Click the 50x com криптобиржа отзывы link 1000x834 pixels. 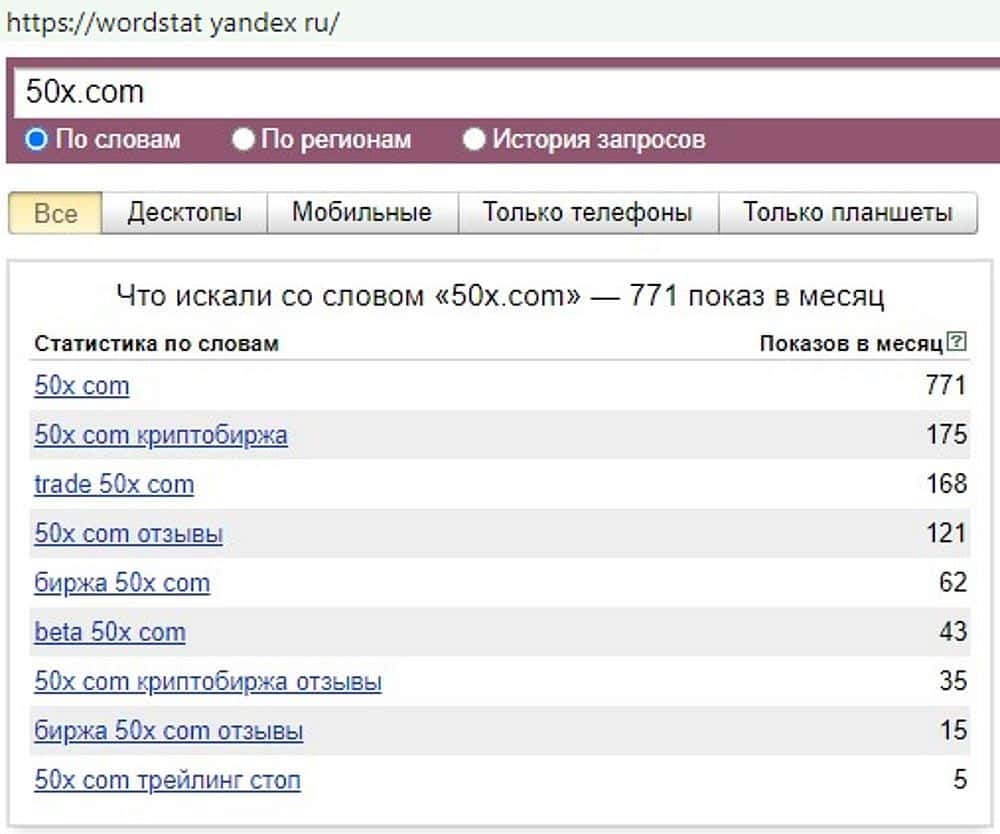click(x=208, y=682)
